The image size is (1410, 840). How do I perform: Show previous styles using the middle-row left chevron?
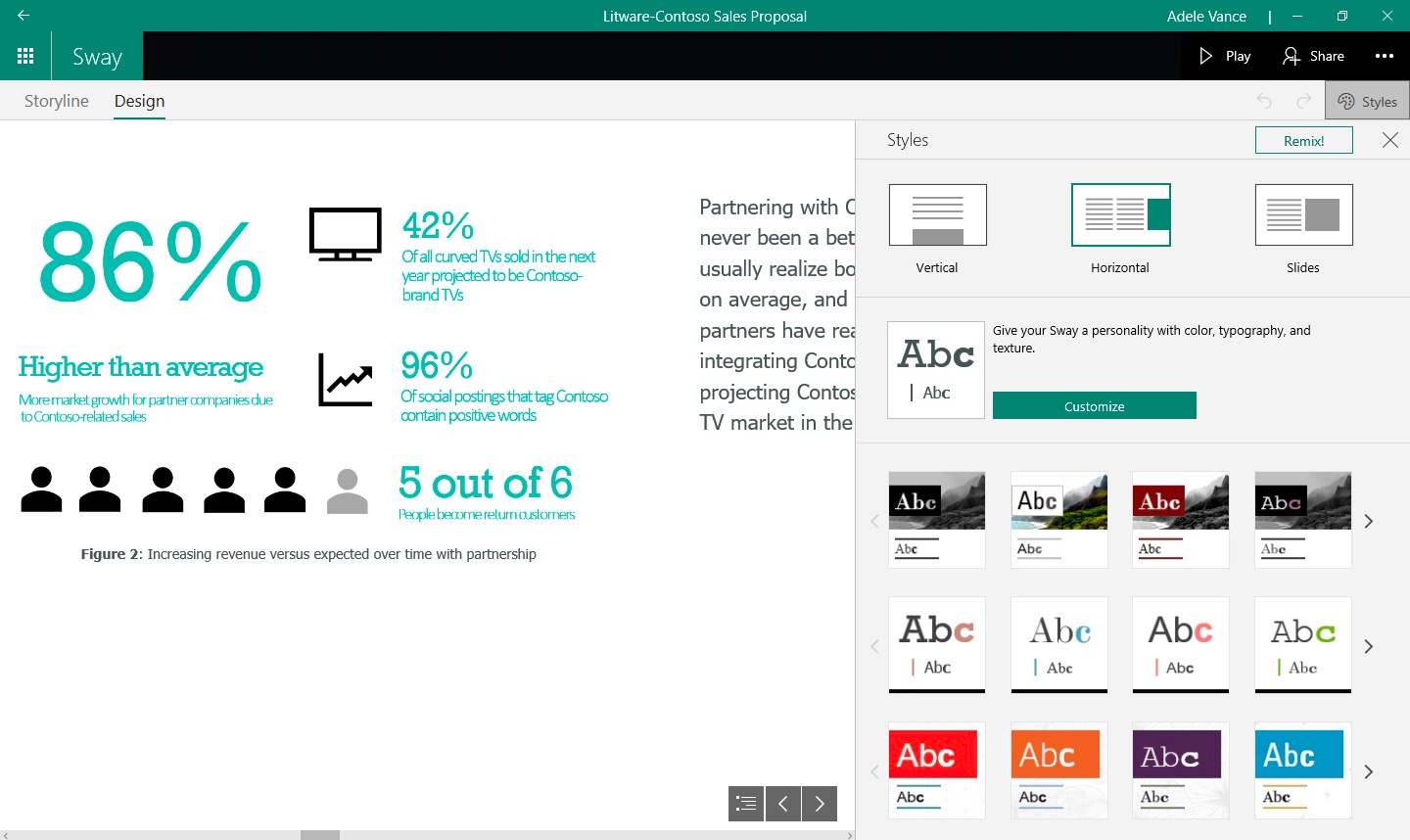point(874,646)
